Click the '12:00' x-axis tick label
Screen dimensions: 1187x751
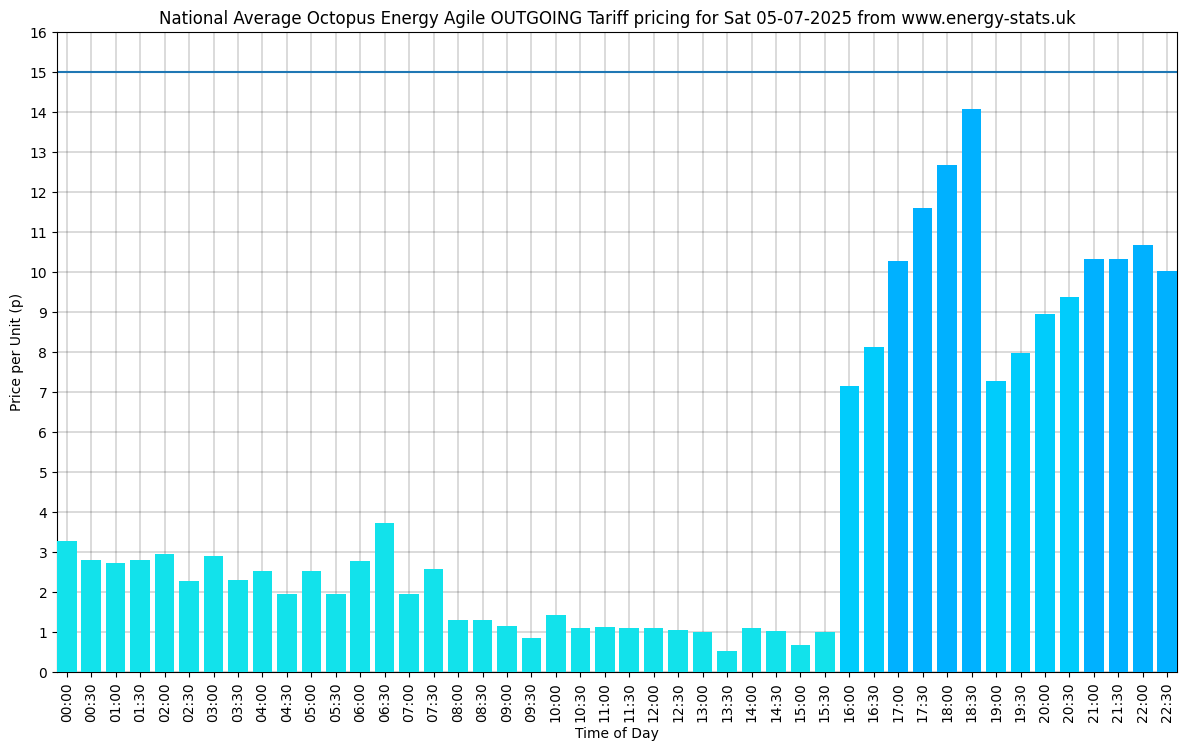(653, 702)
